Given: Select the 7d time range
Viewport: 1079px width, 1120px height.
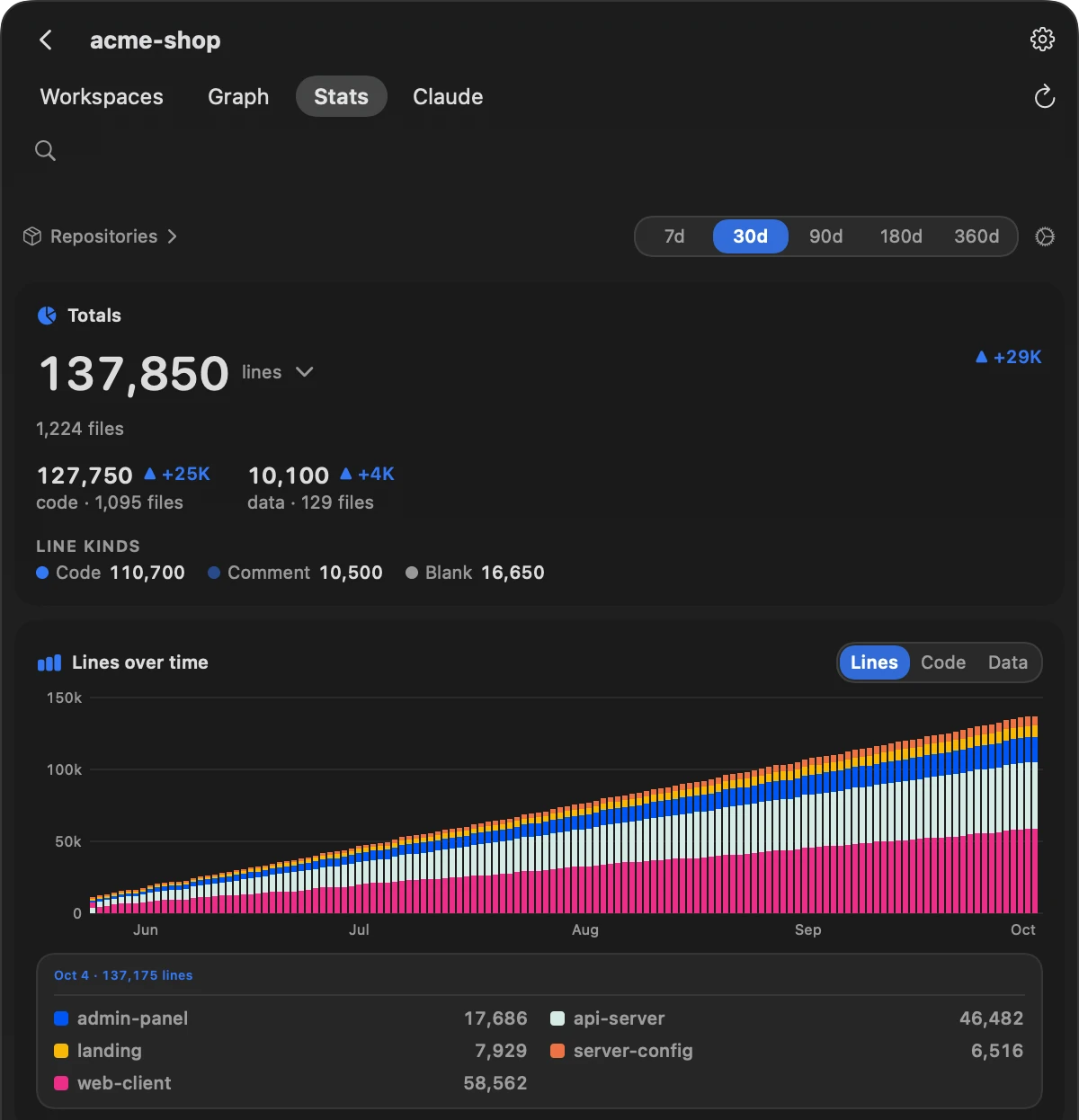Looking at the screenshot, I should tap(674, 236).
